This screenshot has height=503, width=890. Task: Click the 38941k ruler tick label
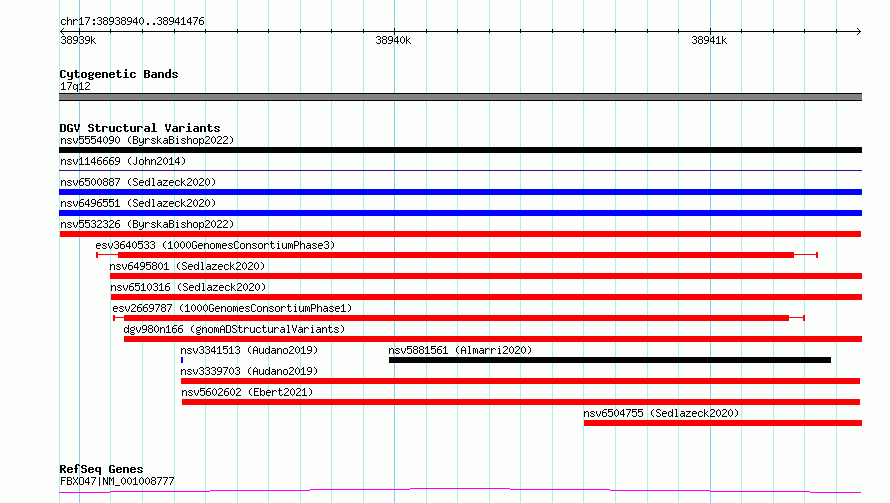[709, 40]
